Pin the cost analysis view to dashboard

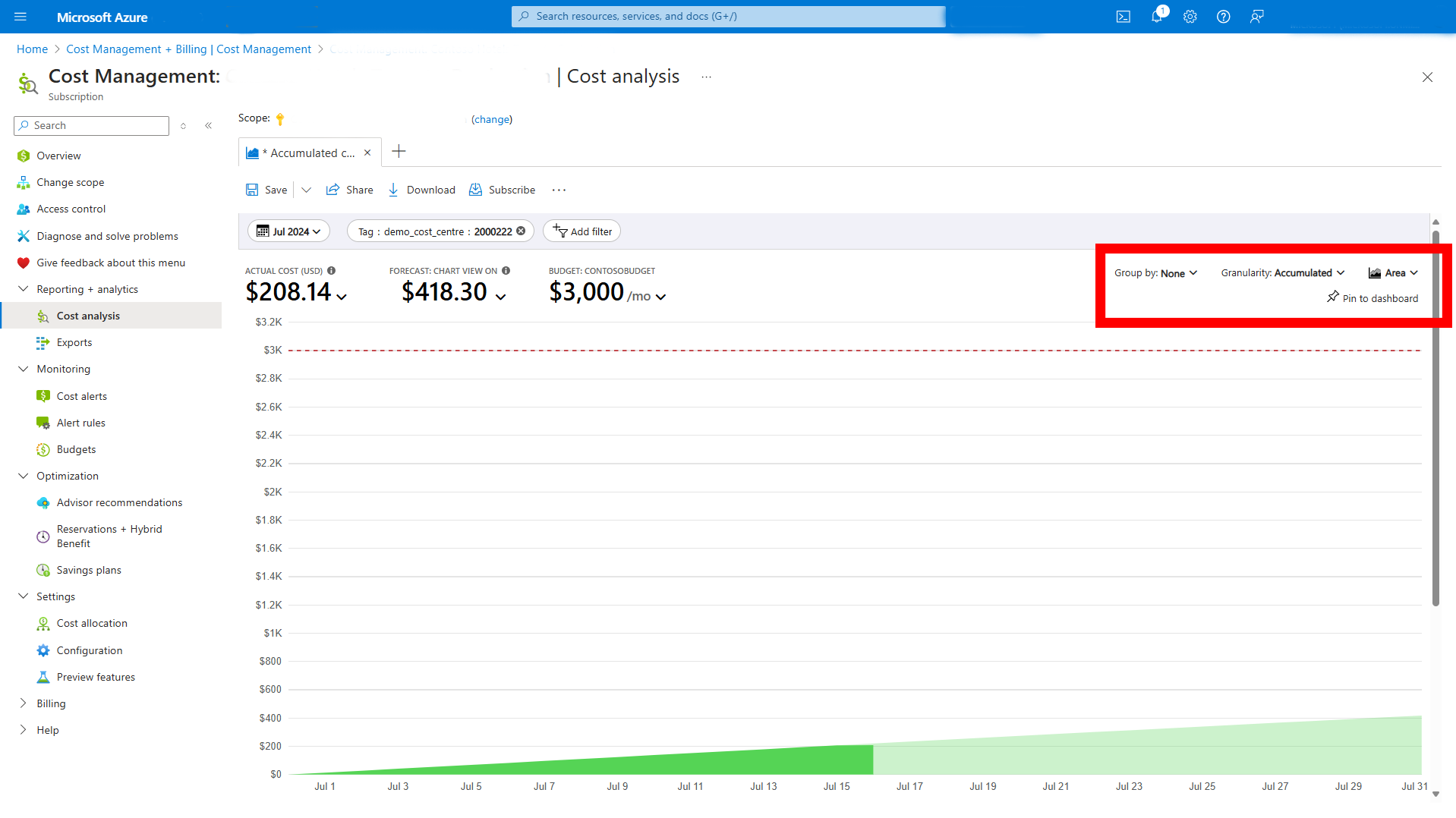(1372, 297)
